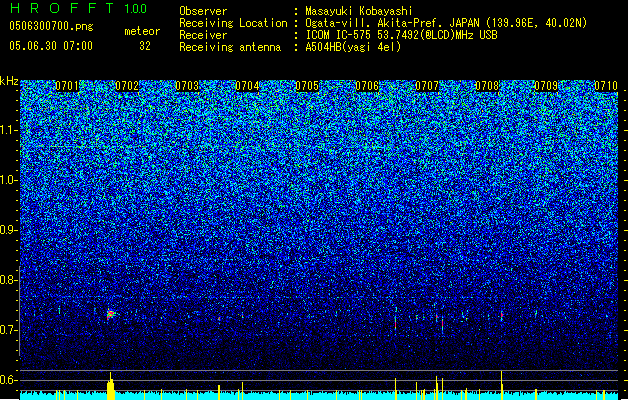This screenshot has width=629, height=400.
Task: Click the 1.0 frequency axis label
Action: coord(9,180)
